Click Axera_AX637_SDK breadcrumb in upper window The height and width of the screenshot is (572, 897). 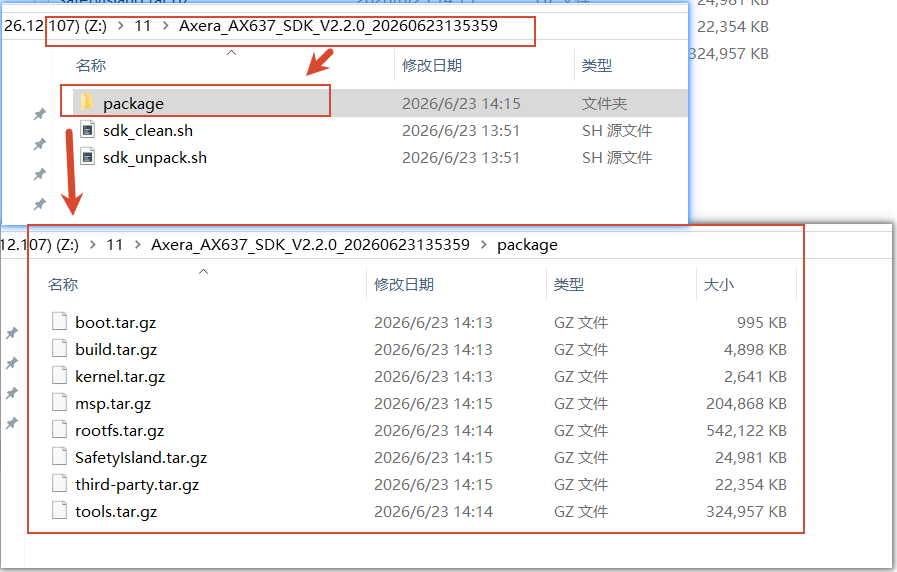pos(338,26)
